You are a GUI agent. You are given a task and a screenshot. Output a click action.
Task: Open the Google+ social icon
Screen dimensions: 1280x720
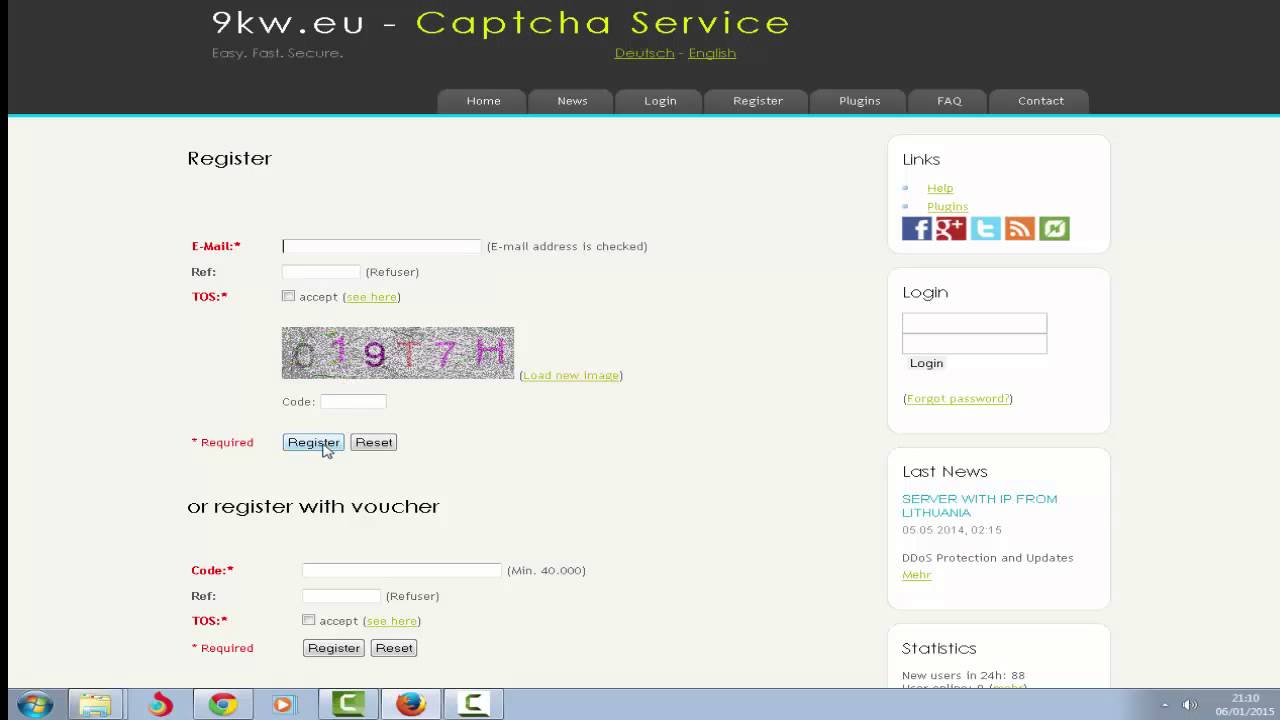coord(951,228)
